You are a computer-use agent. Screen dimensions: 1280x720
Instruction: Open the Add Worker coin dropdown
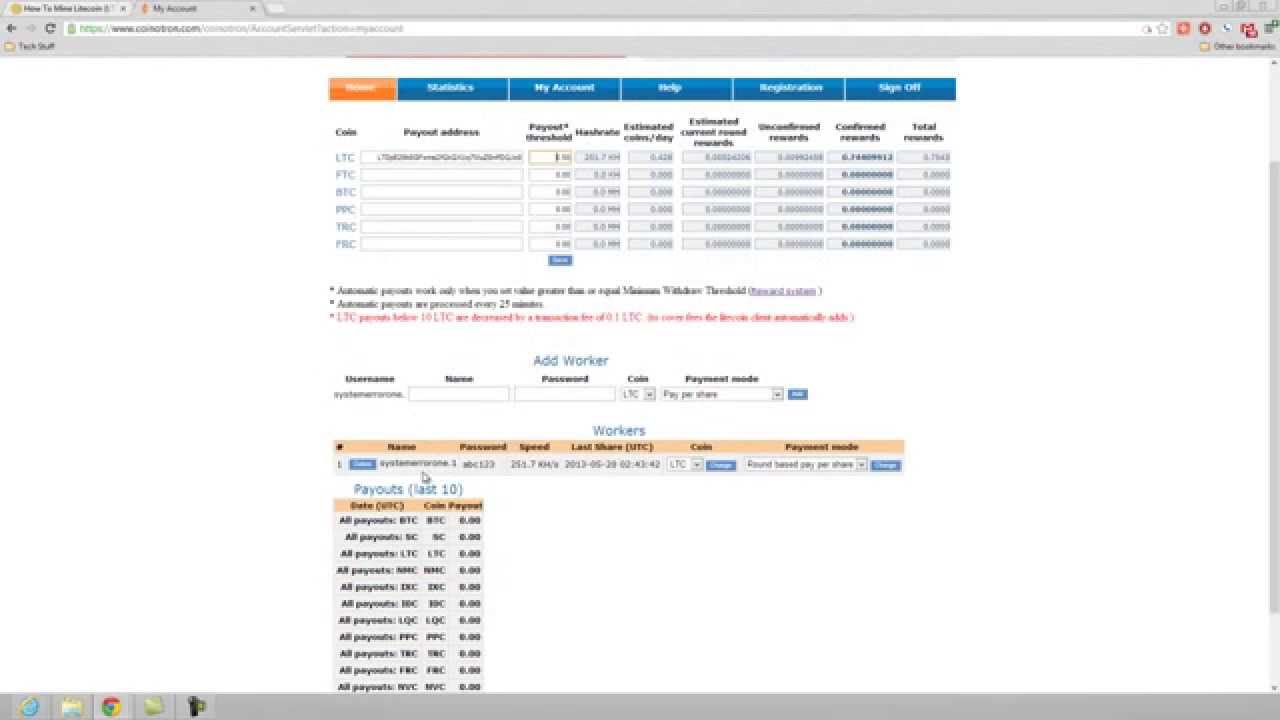pos(638,394)
